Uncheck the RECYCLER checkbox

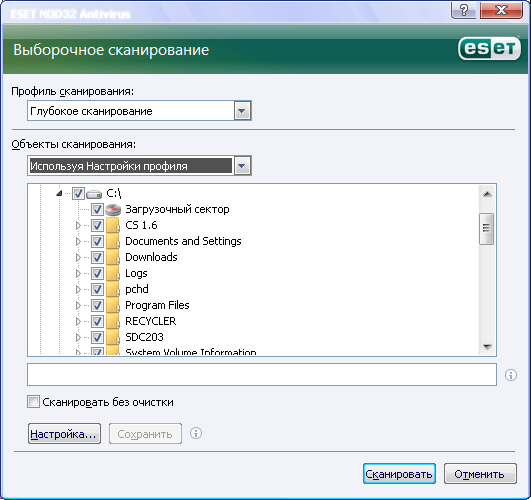(x=97, y=321)
